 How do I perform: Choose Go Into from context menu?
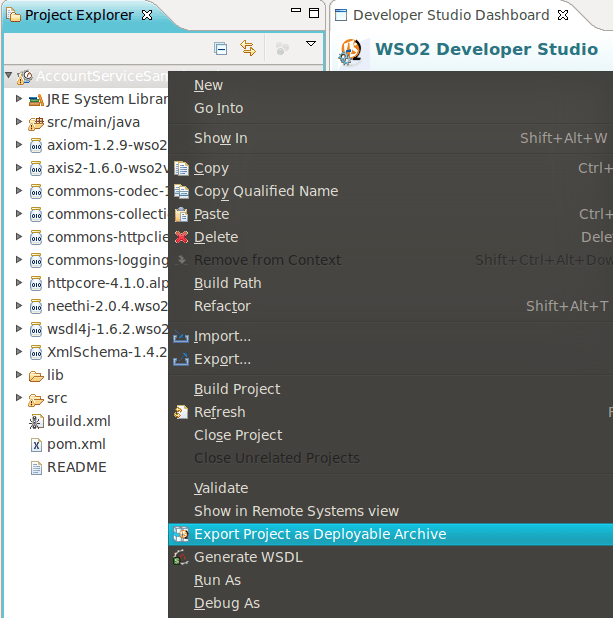pos(391,108)
